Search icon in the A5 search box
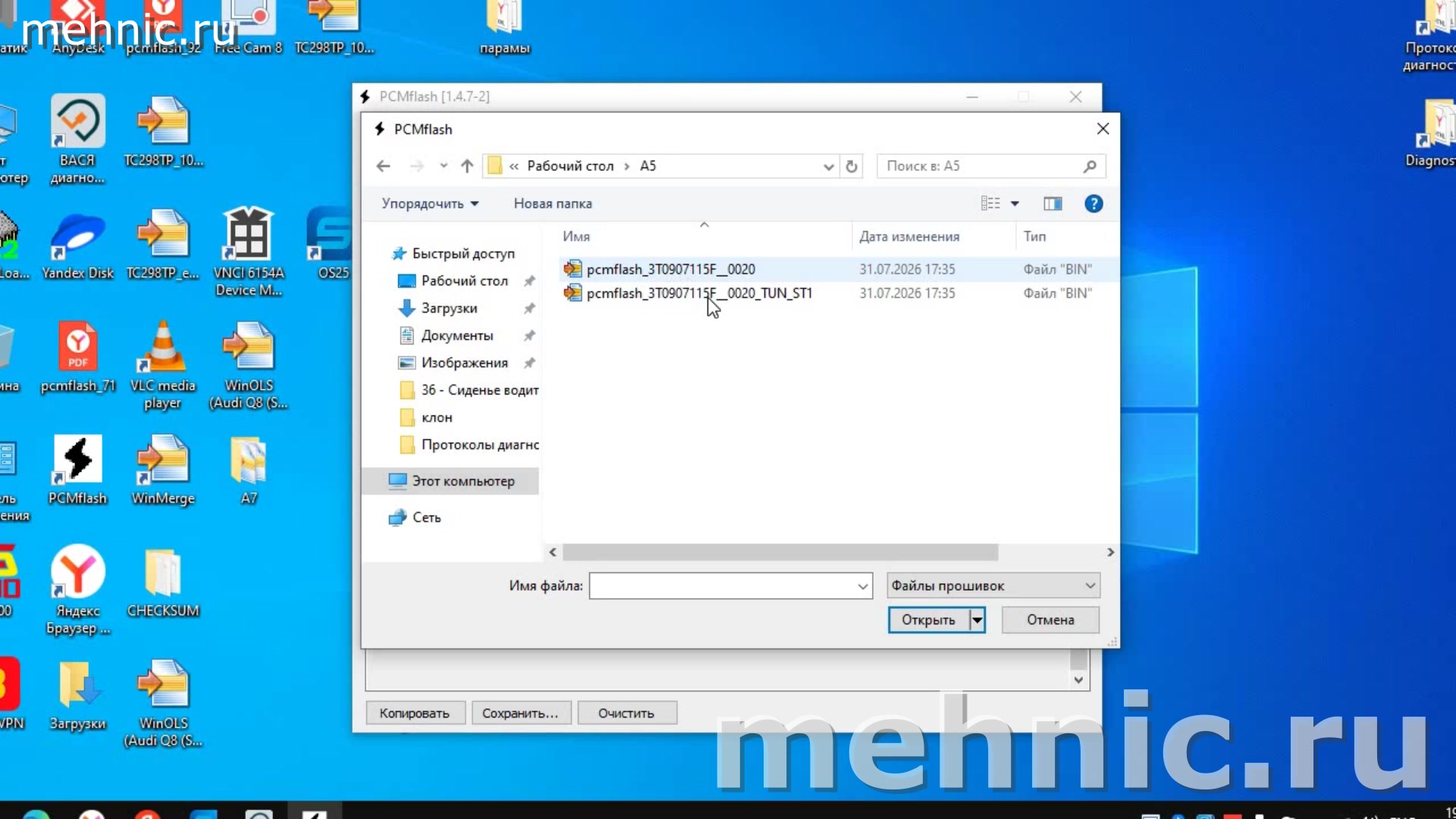 (1090, 166)
